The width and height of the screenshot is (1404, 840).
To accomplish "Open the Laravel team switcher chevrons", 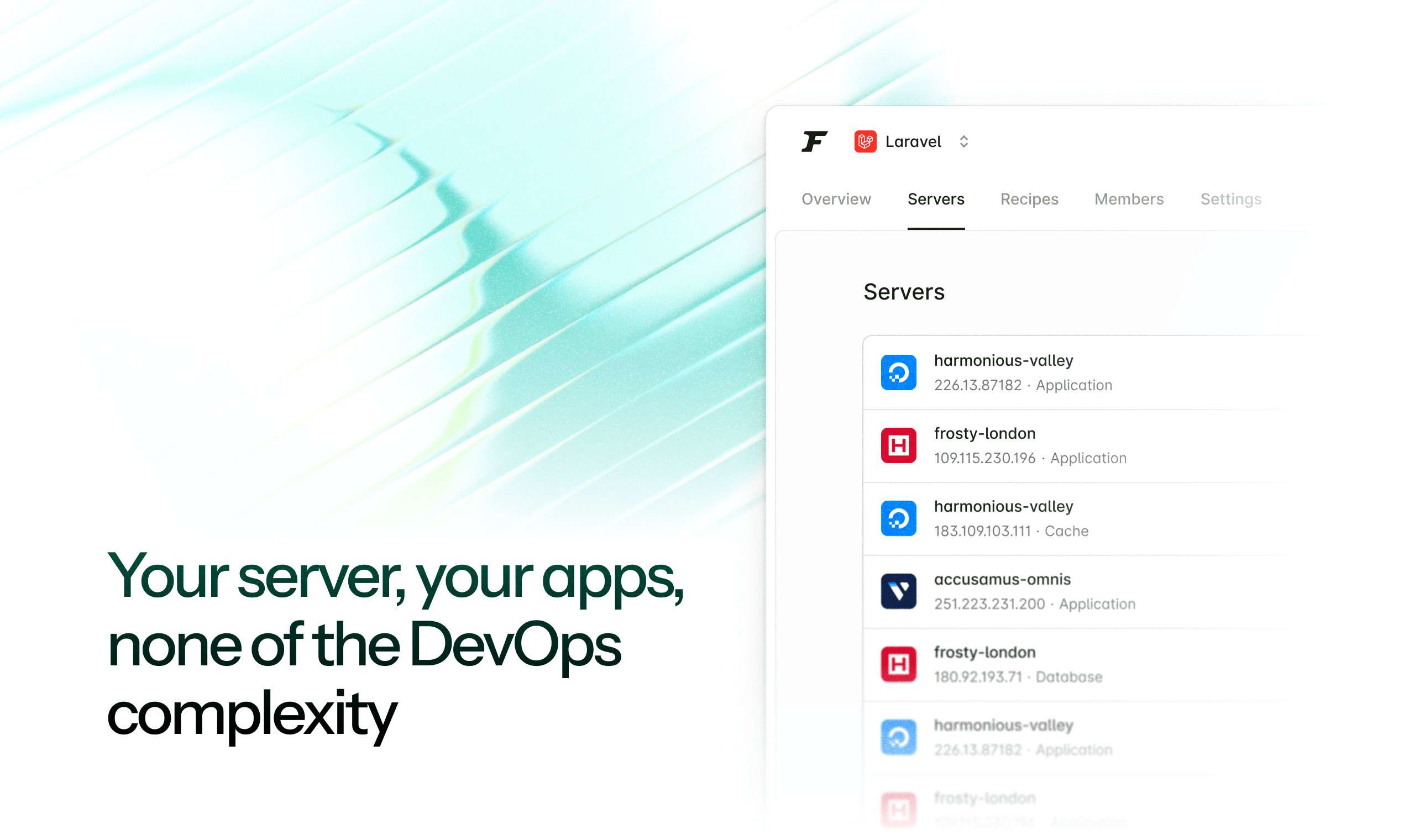I will (x=963, y=141).
